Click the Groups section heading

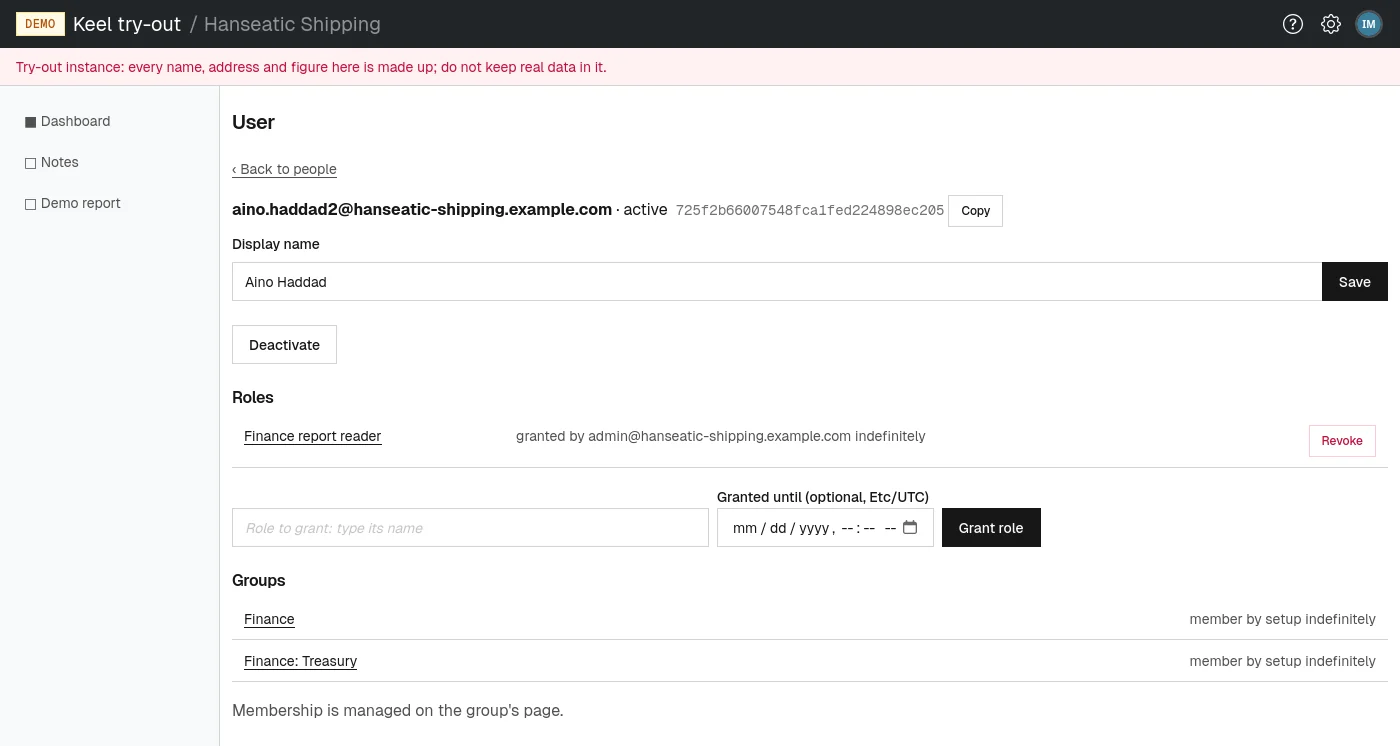point(259,580)
